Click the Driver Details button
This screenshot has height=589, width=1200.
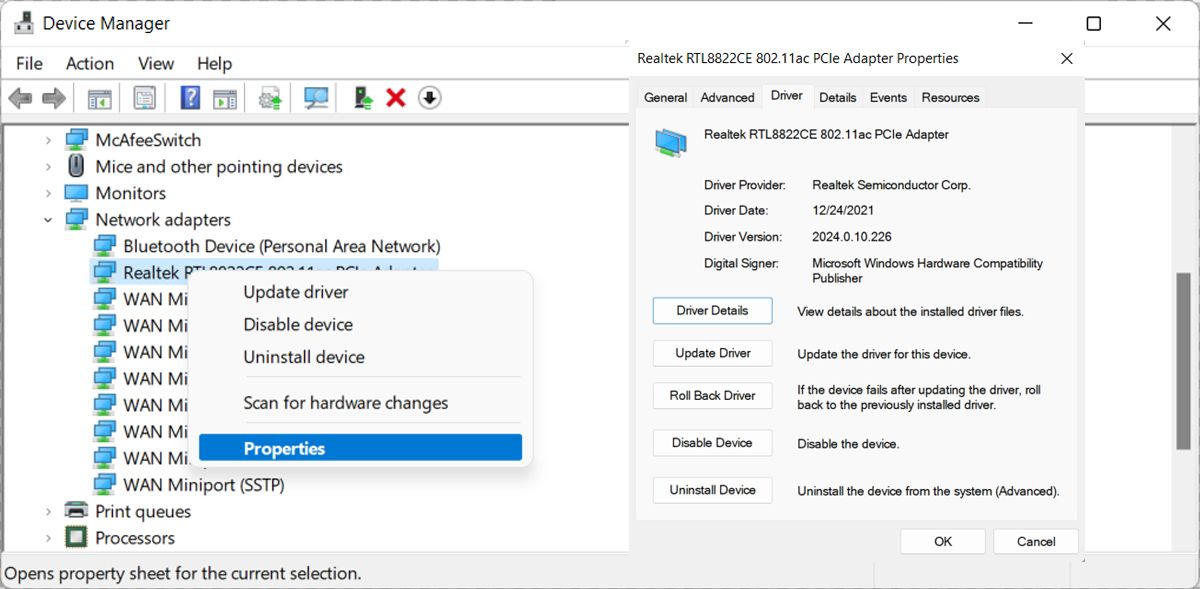(712, 310)
